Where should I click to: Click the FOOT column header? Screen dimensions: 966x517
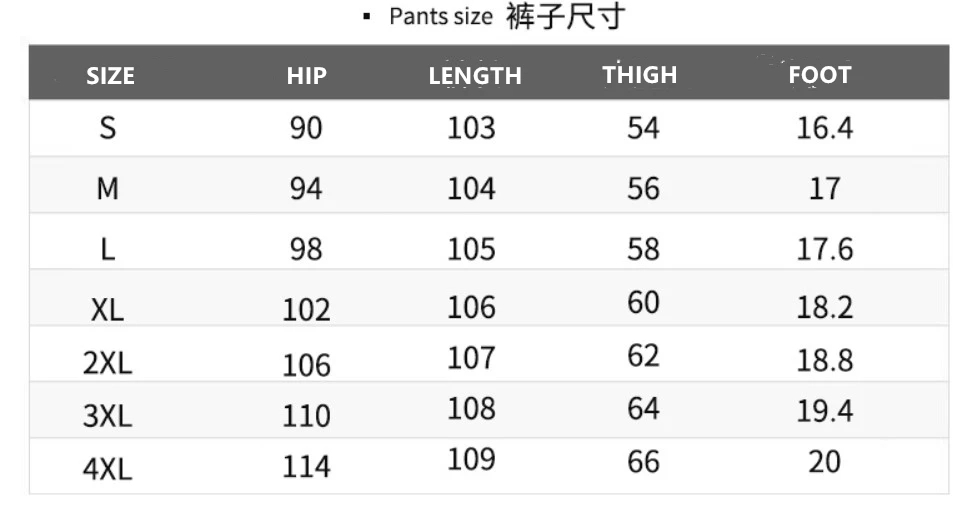coord(820,75)
